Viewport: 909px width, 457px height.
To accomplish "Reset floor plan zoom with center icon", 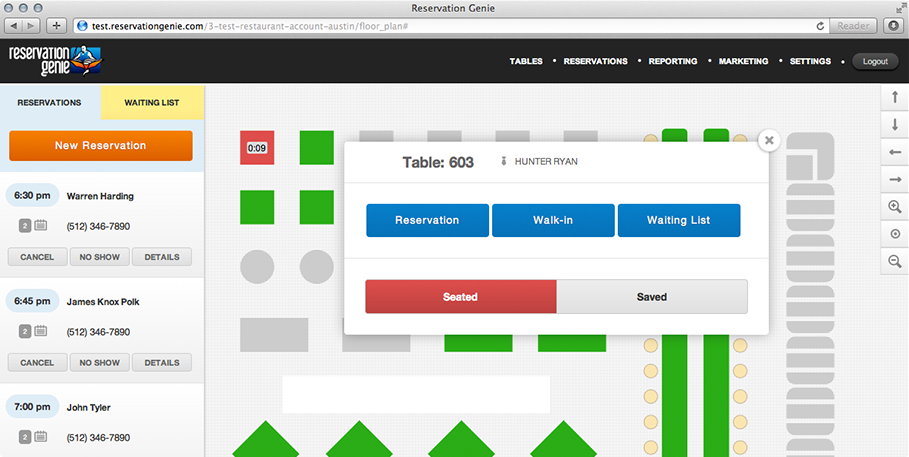I will point(895,234).
